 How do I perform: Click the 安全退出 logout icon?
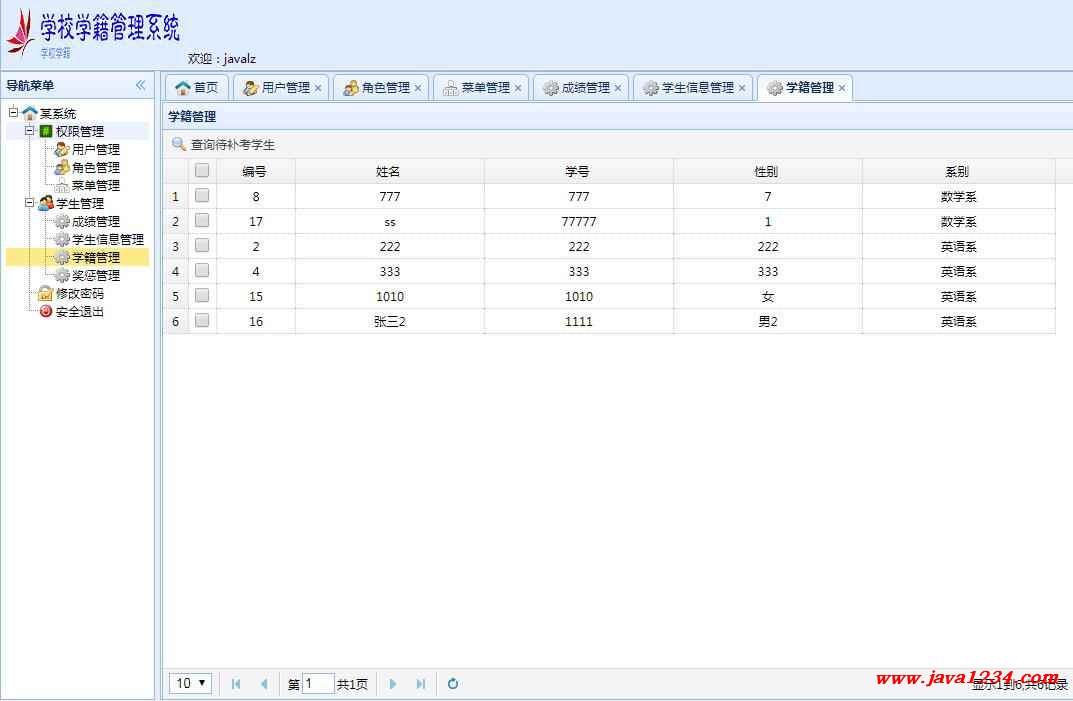(x=45, y=312)
